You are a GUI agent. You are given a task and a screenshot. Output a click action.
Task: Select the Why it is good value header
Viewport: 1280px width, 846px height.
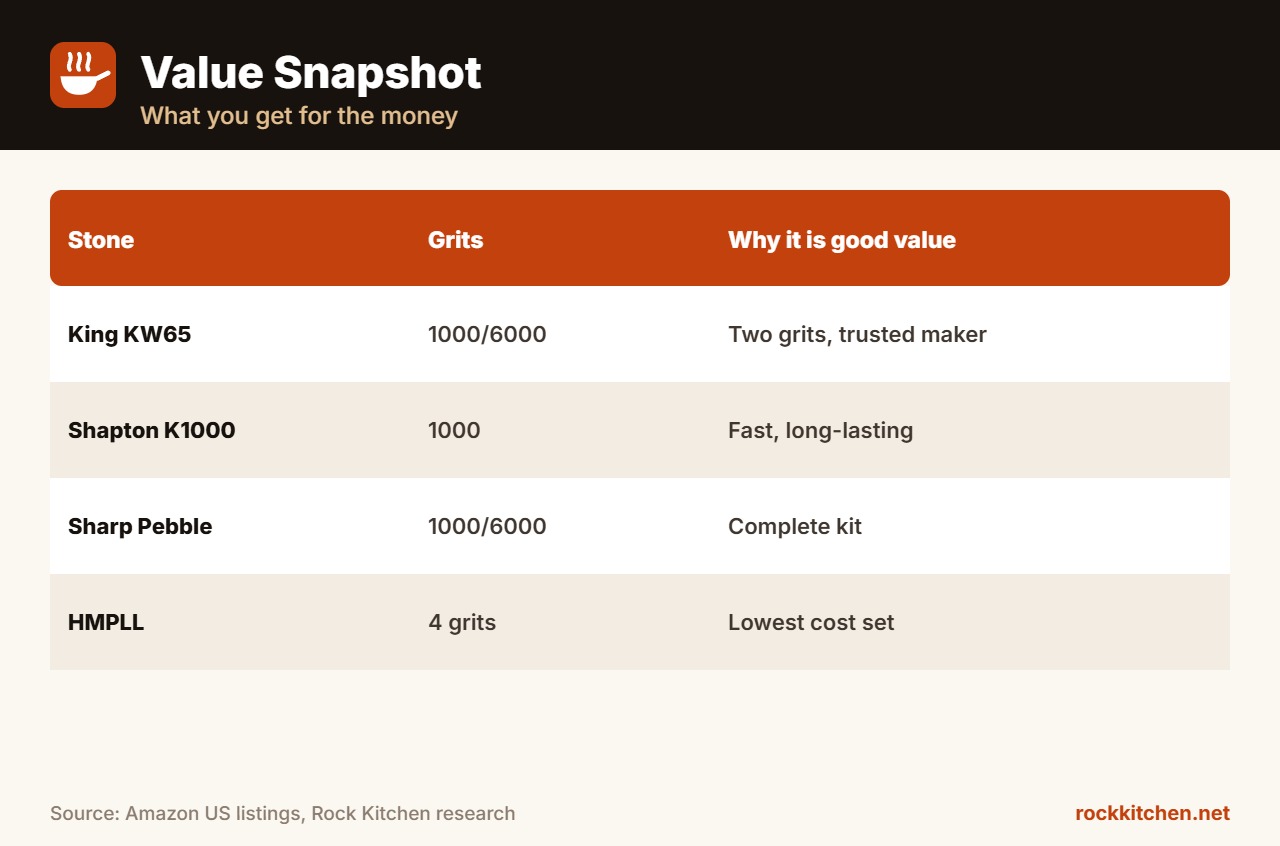(842, 240)
